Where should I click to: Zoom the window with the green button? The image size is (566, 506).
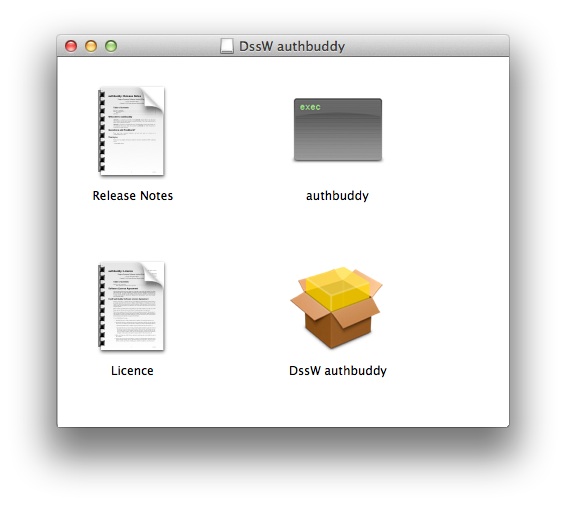pyautogui.click(x=111, y=46)
